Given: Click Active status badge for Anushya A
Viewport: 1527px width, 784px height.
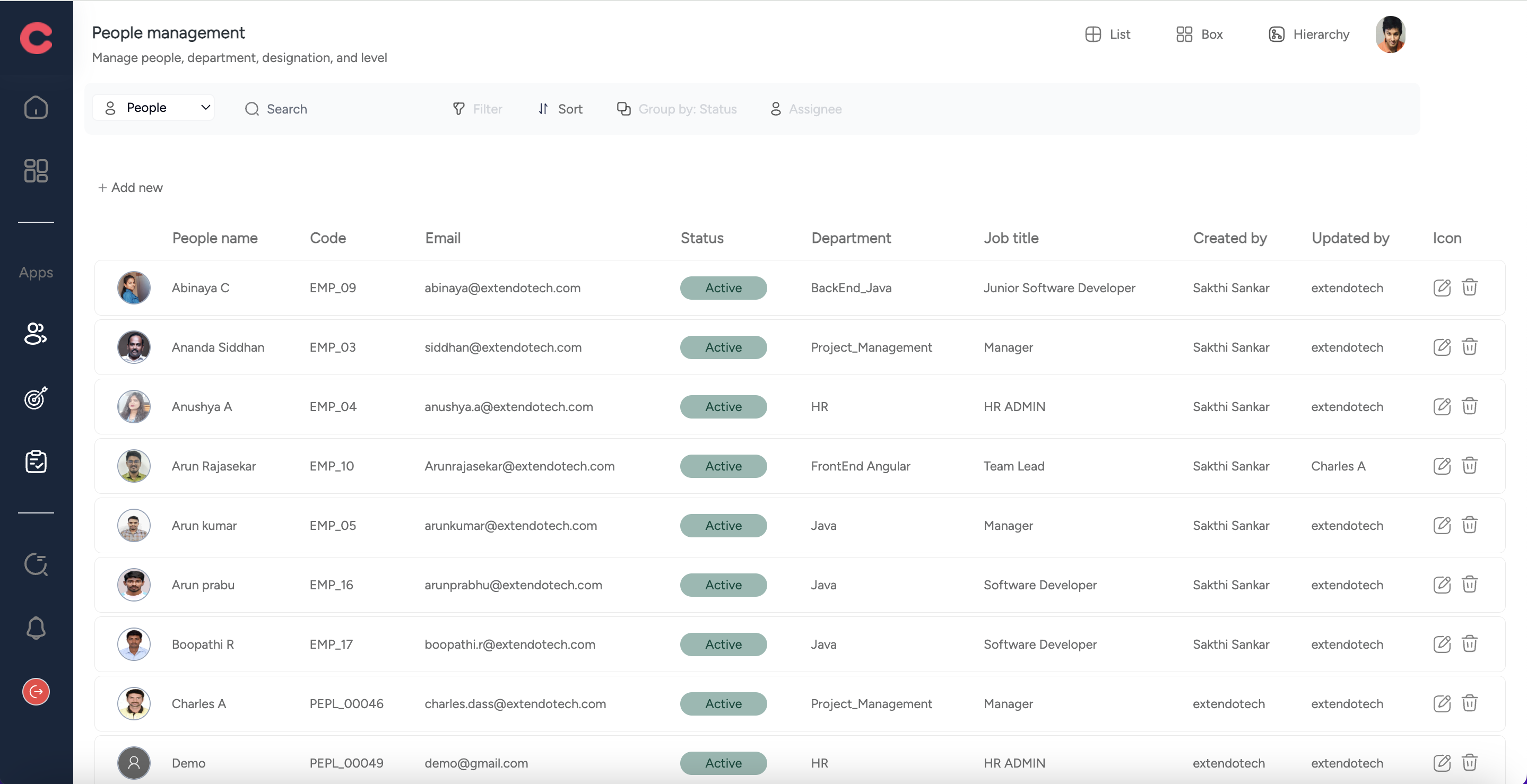Looking at the screenshot, I should (x=723, y=406).
